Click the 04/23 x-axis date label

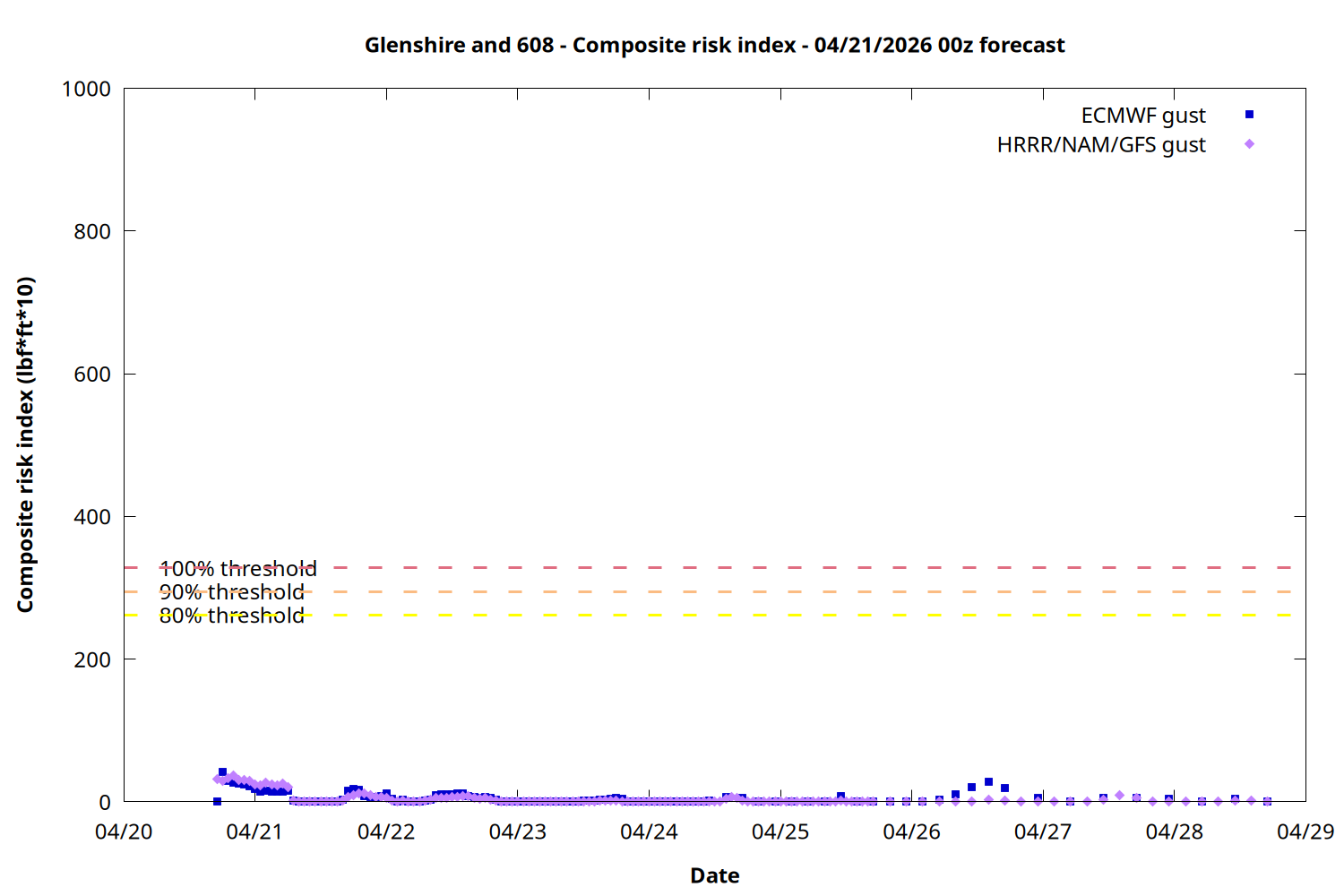(x=518, y=831)
